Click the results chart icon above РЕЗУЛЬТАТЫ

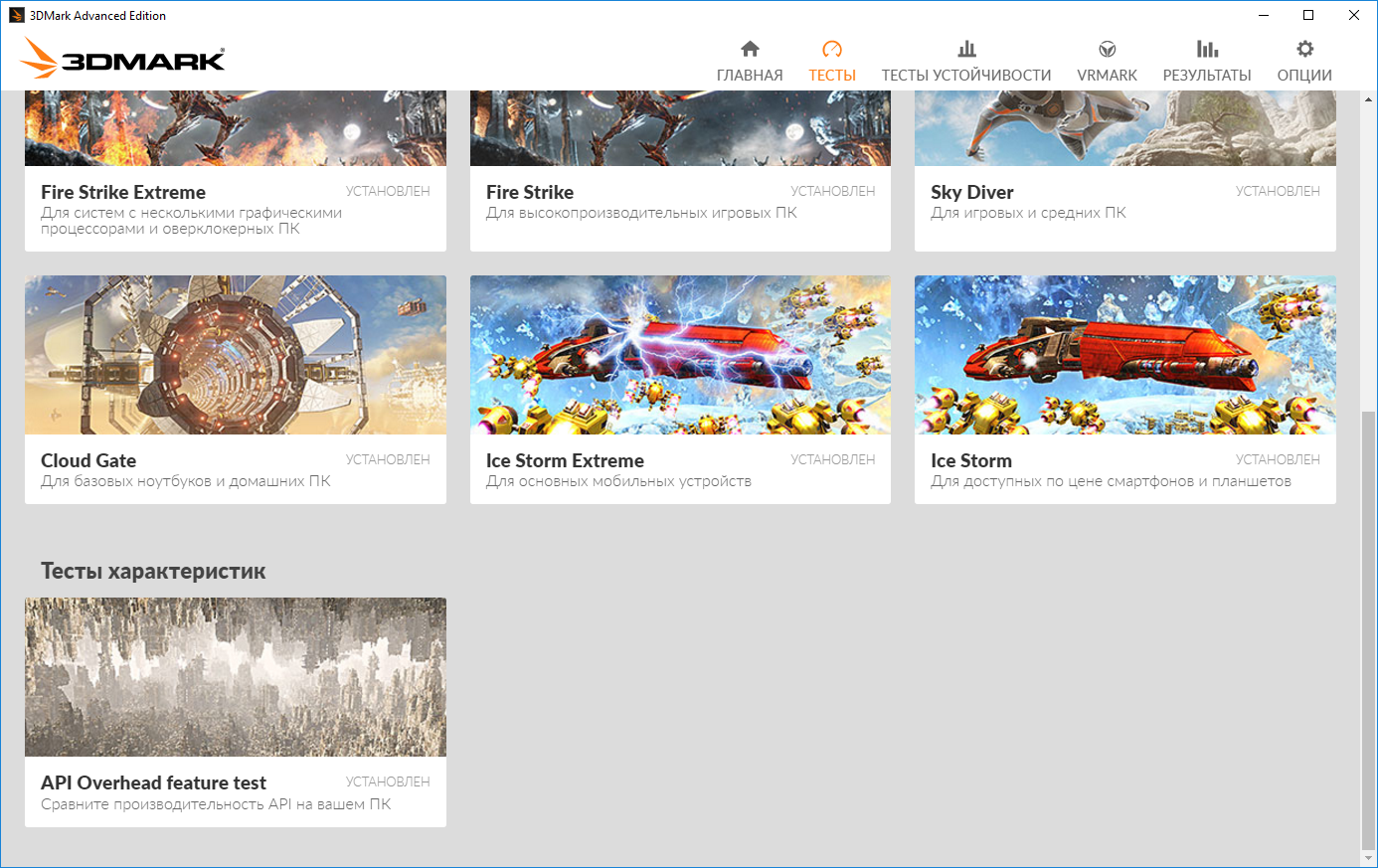click(1207, 49)
